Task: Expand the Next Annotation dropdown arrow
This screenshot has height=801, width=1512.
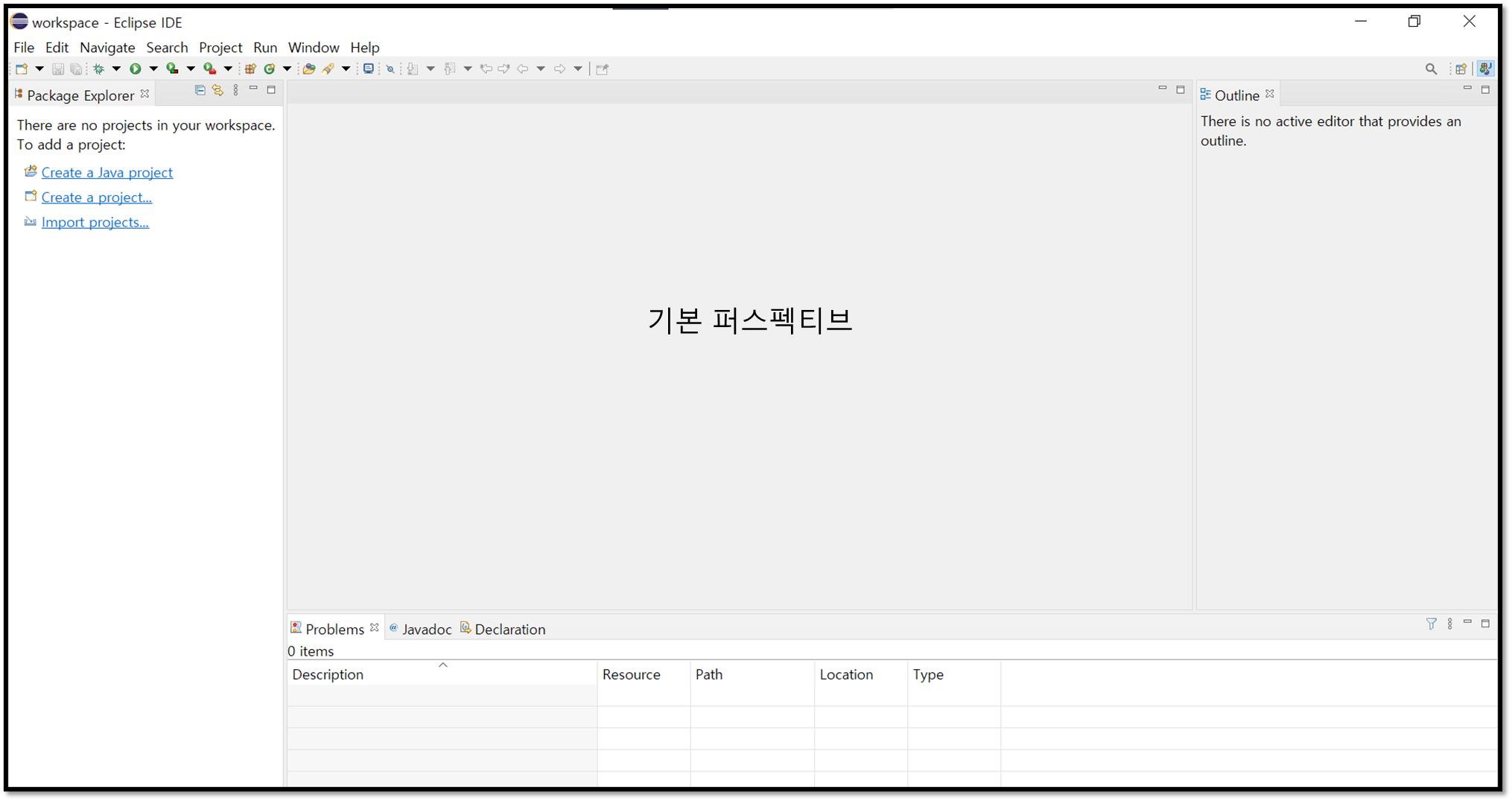Action: coord(431,69)
